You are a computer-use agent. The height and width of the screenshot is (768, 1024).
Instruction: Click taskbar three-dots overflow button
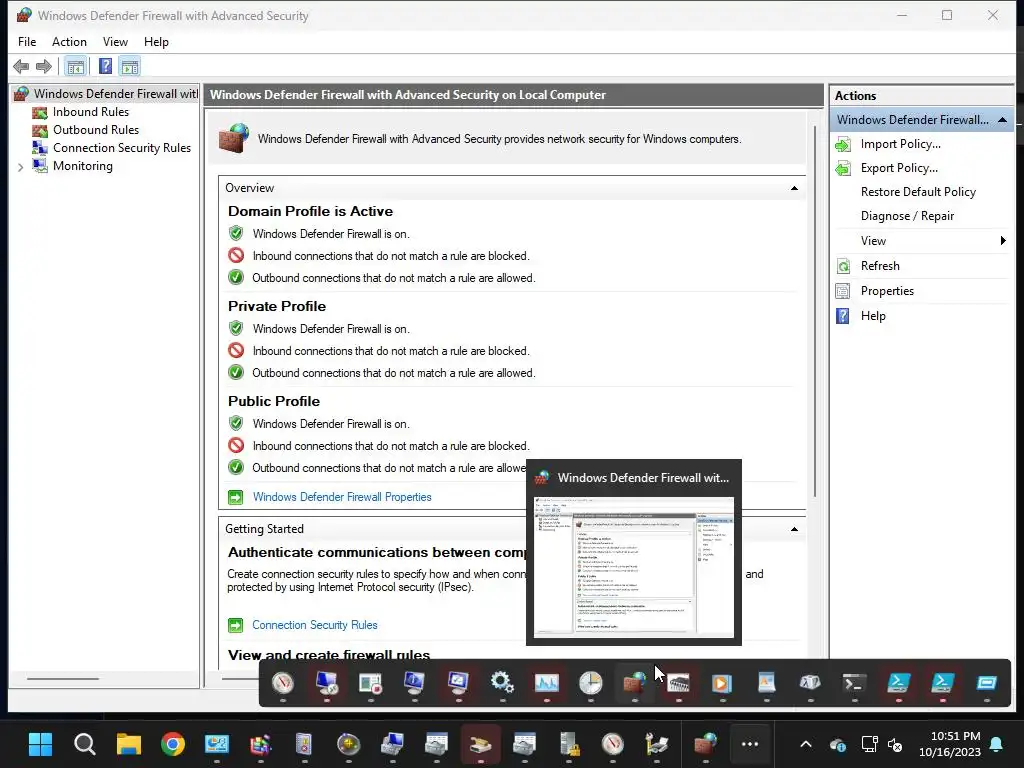coord(750,744)
